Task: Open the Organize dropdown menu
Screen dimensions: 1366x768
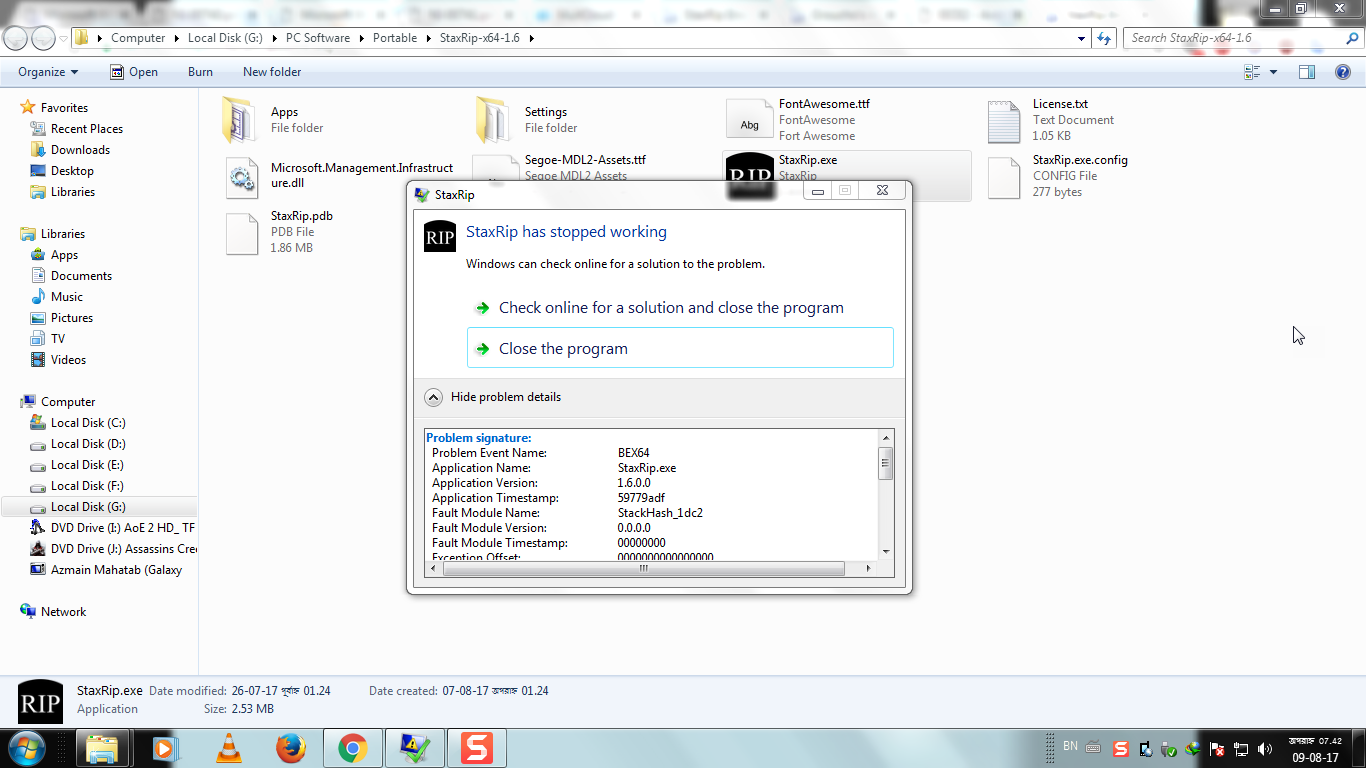Action: (x=48, y=72)
